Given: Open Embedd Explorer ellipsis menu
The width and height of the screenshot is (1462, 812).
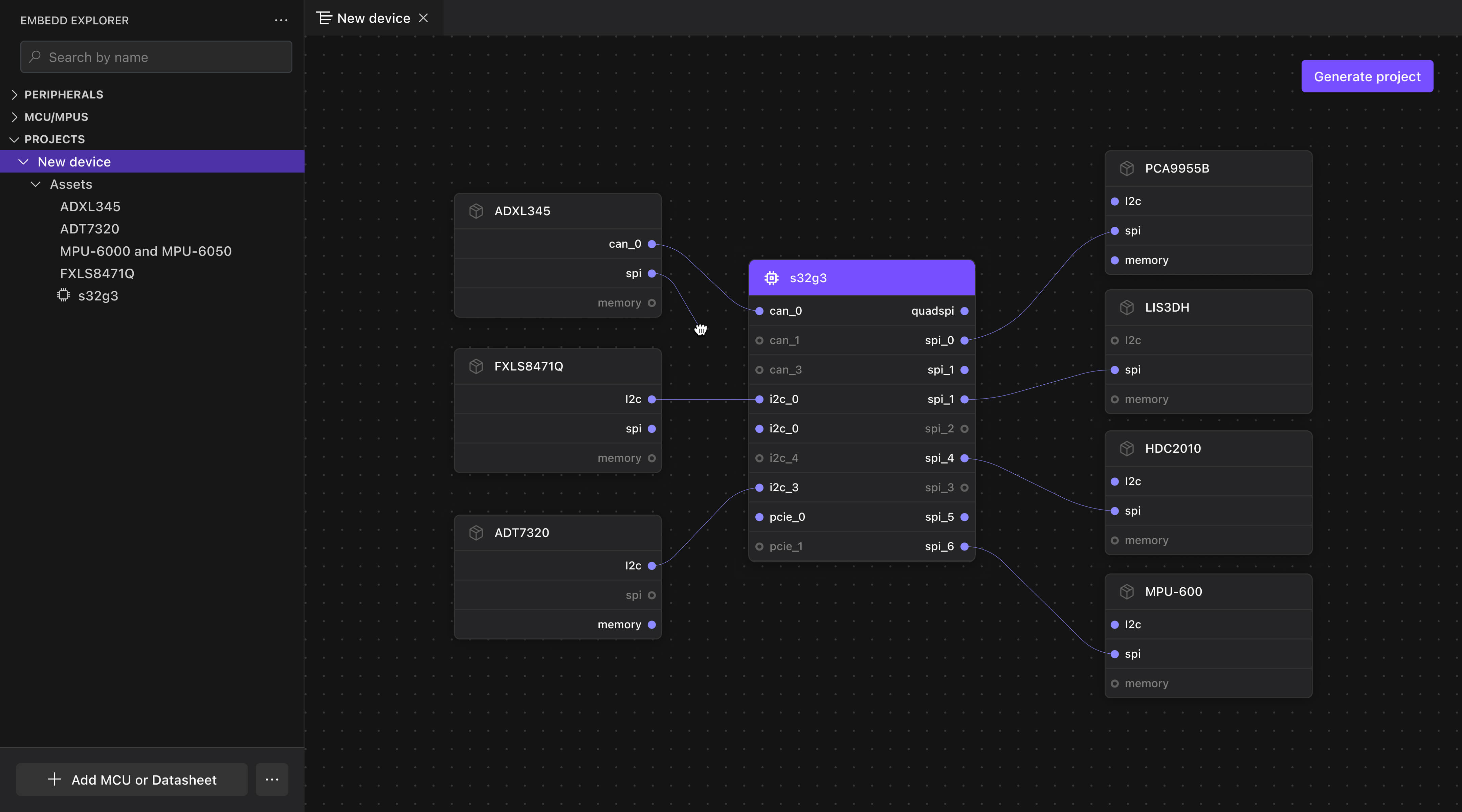Looking at the screenshot, I should pos(281,20).
